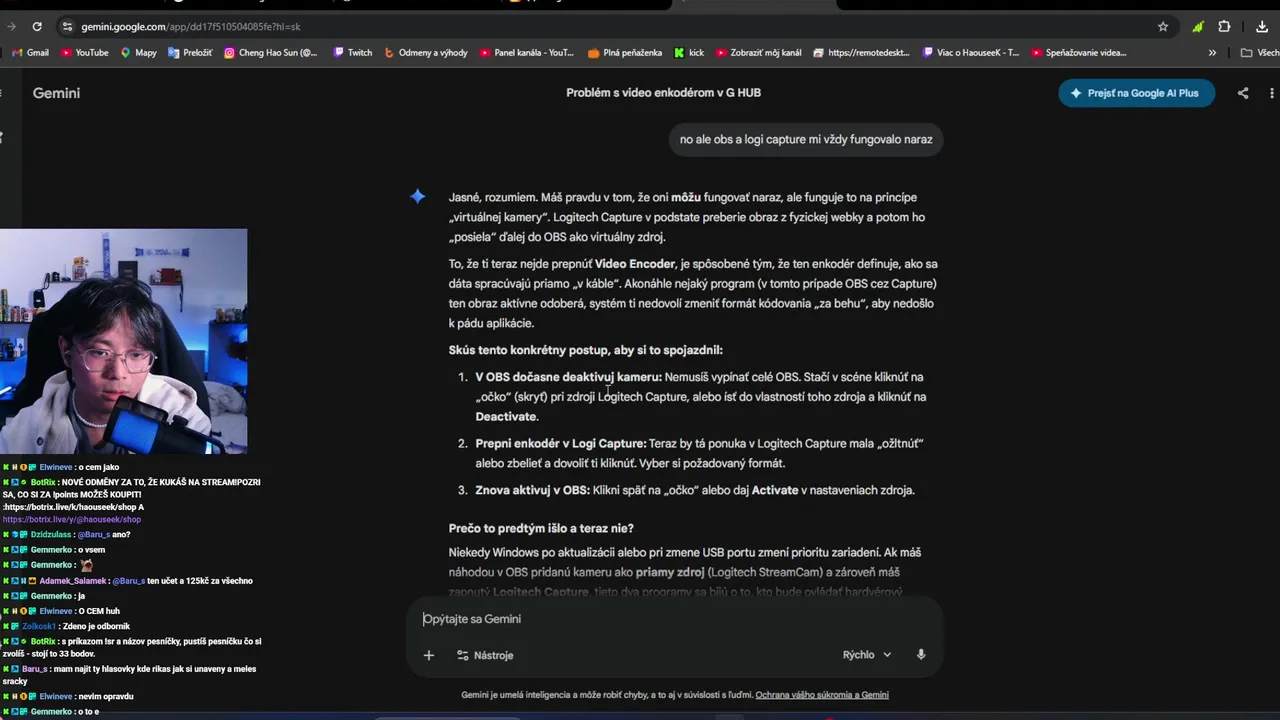Activate the microphone voice input icon
The image size is (1280, 720).
[x=921, y=655]
